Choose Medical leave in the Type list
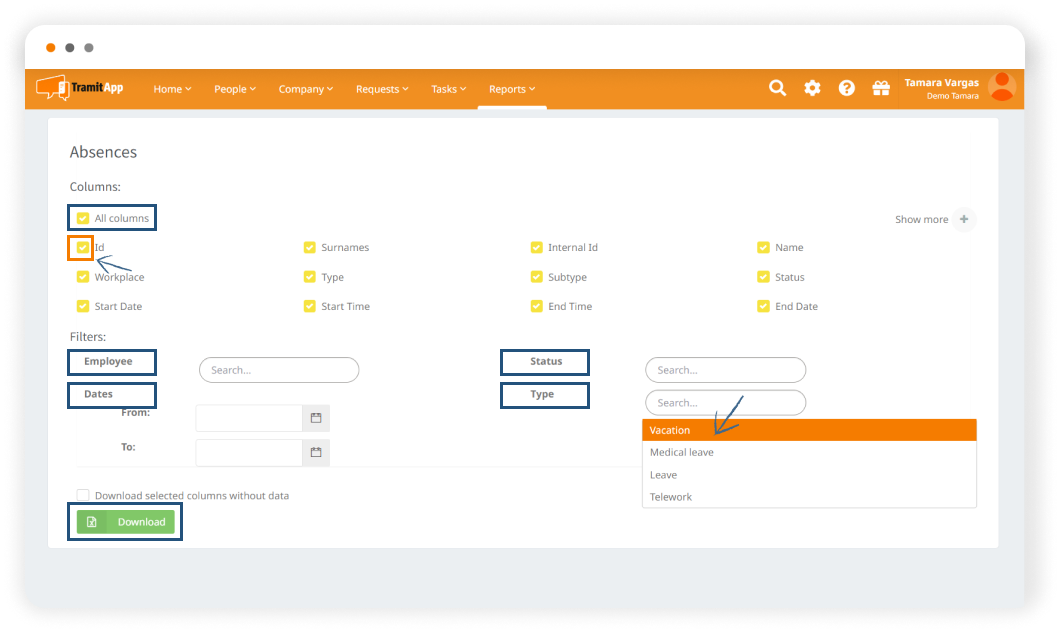 682,452
